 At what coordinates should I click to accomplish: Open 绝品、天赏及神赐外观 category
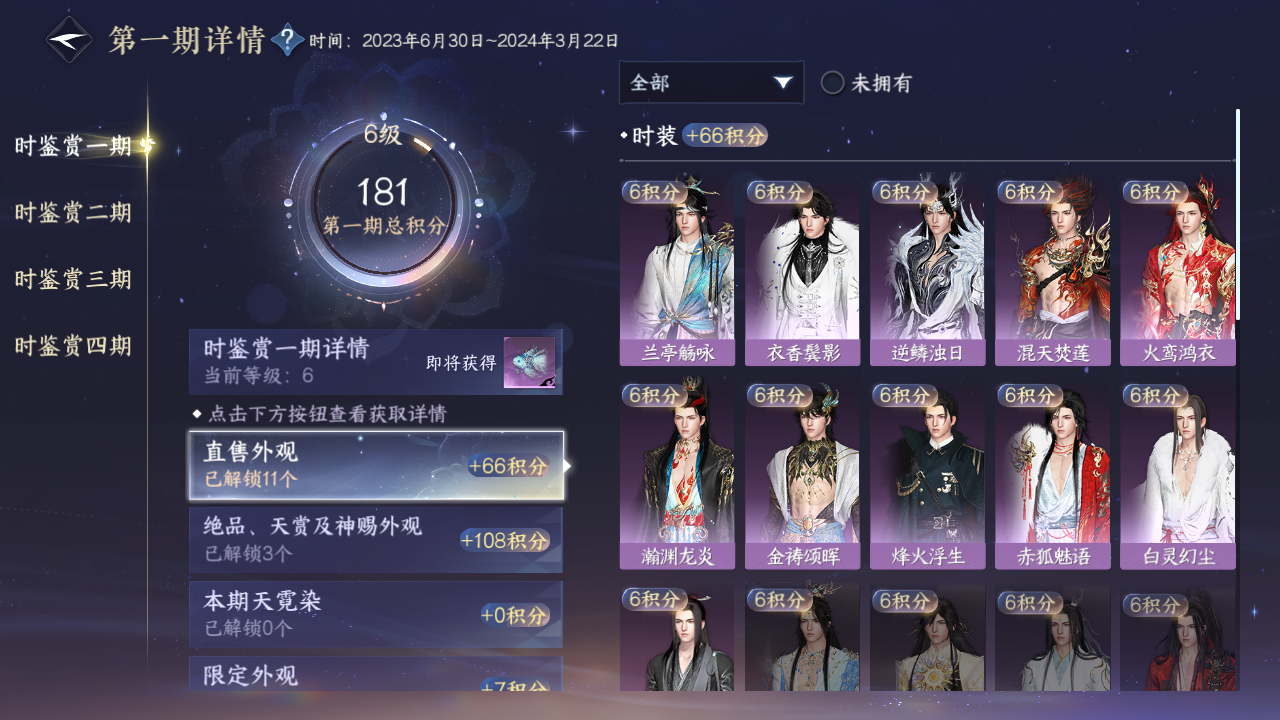point(376,540)
